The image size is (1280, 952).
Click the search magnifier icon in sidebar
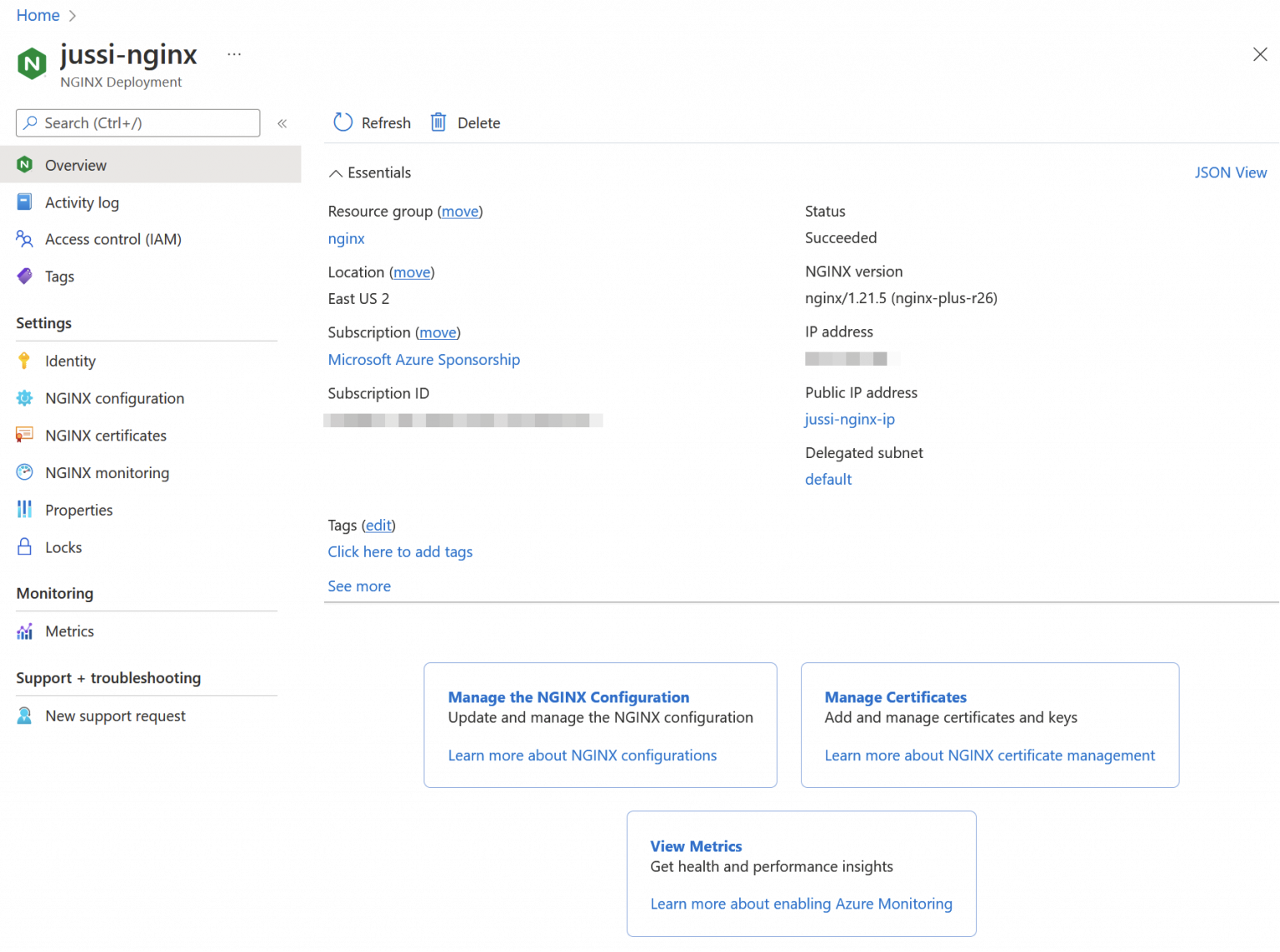tap(31, 122)
